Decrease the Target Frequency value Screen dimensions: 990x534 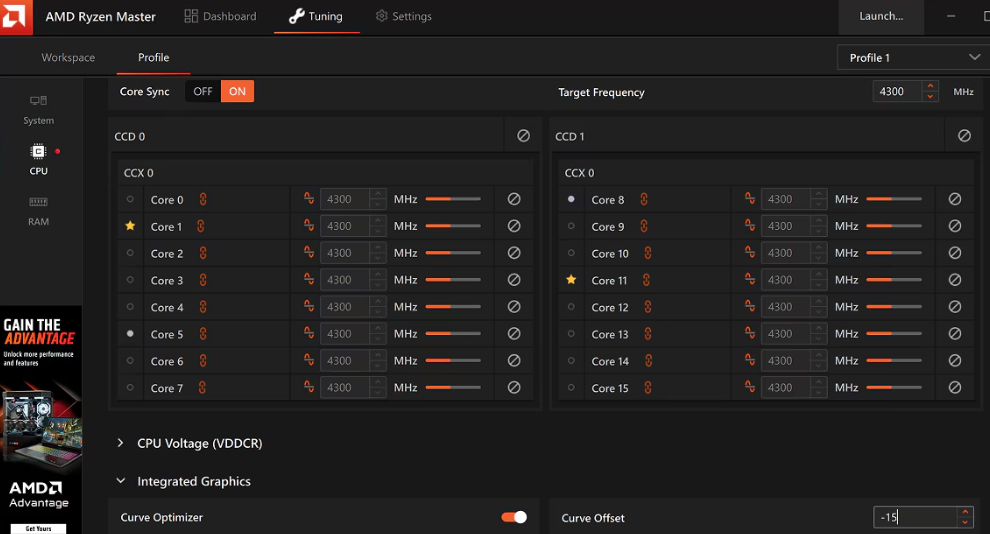pyautogui.click(x=930, y=97)
